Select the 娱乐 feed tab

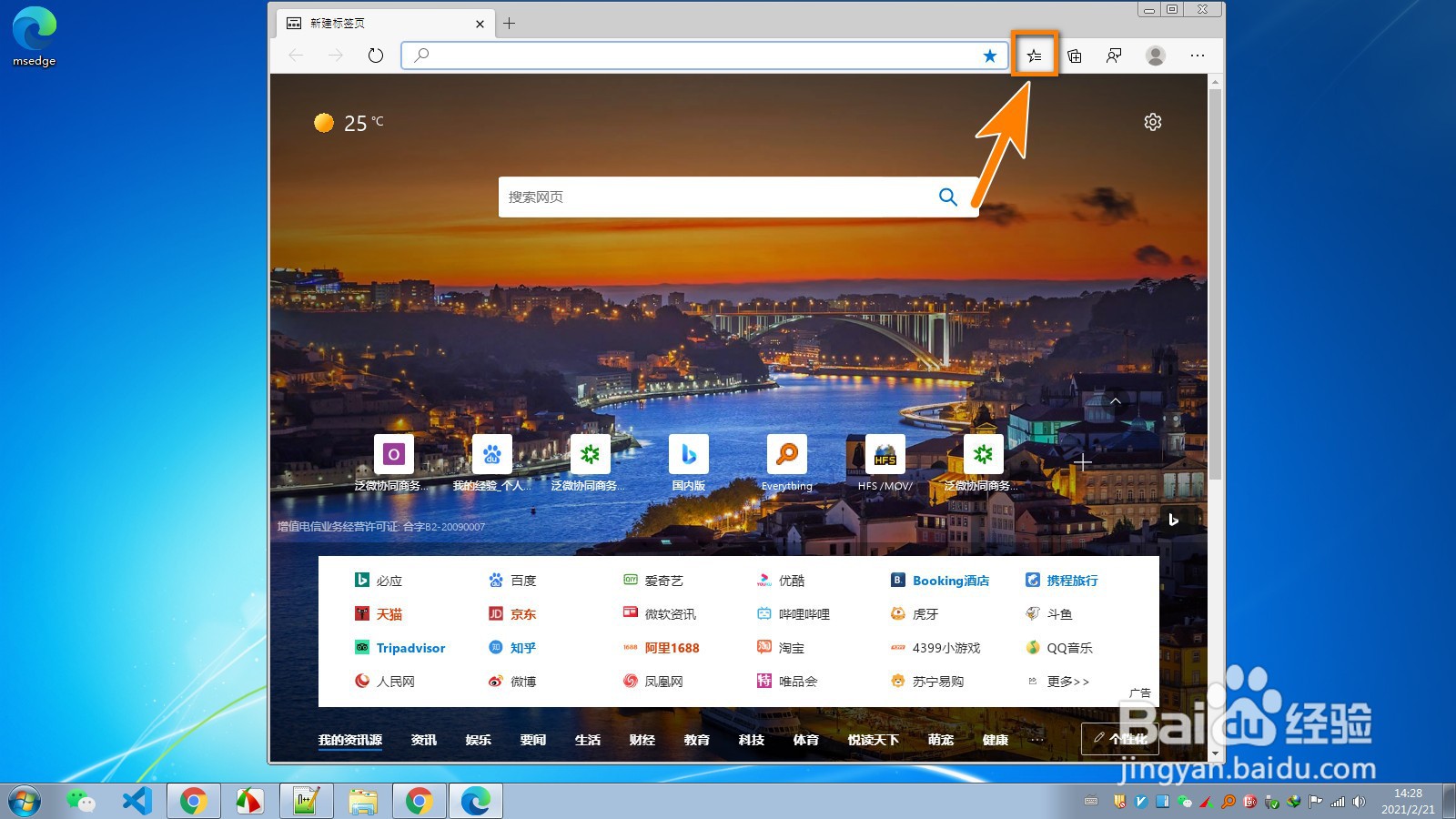pos(479,740)
